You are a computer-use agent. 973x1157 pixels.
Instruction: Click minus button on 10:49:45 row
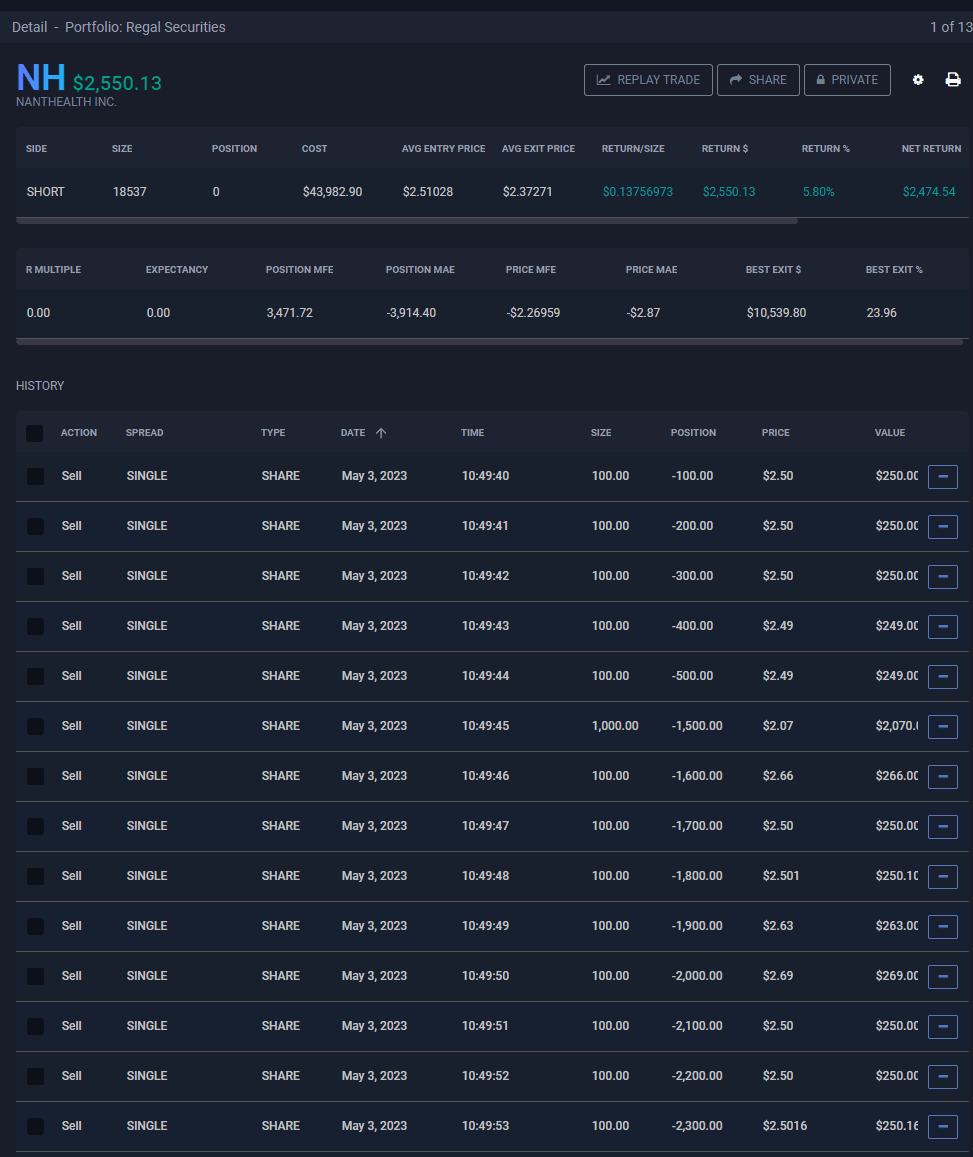click(x=943, y=727)
